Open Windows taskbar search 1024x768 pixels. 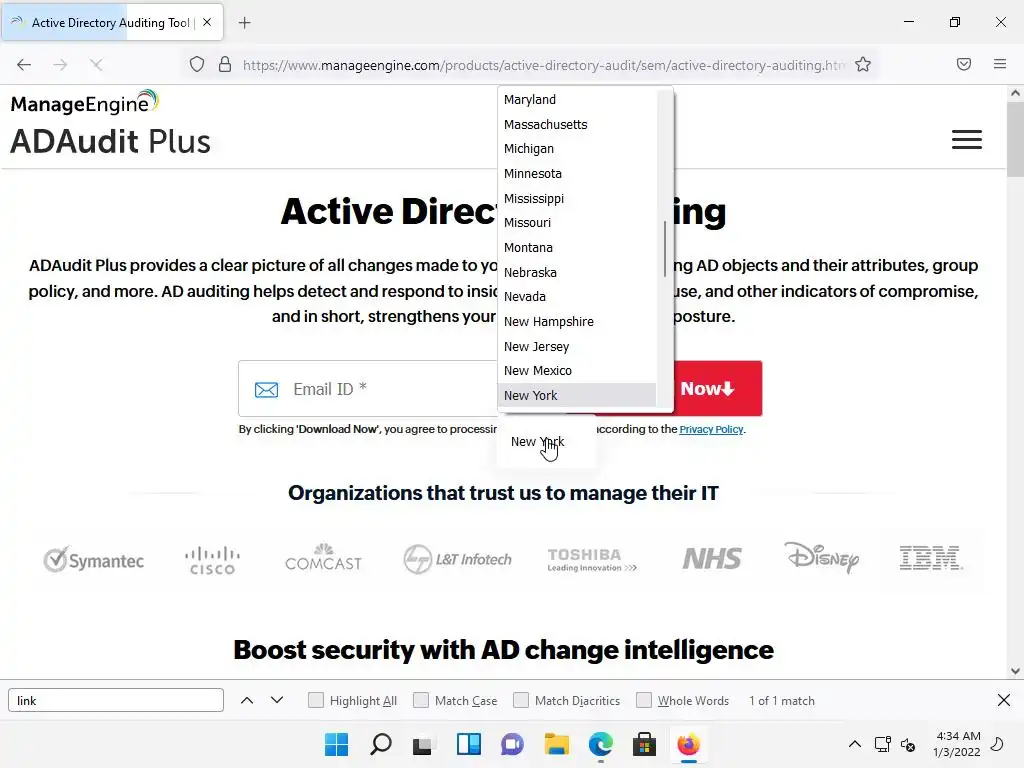point(381,744)
